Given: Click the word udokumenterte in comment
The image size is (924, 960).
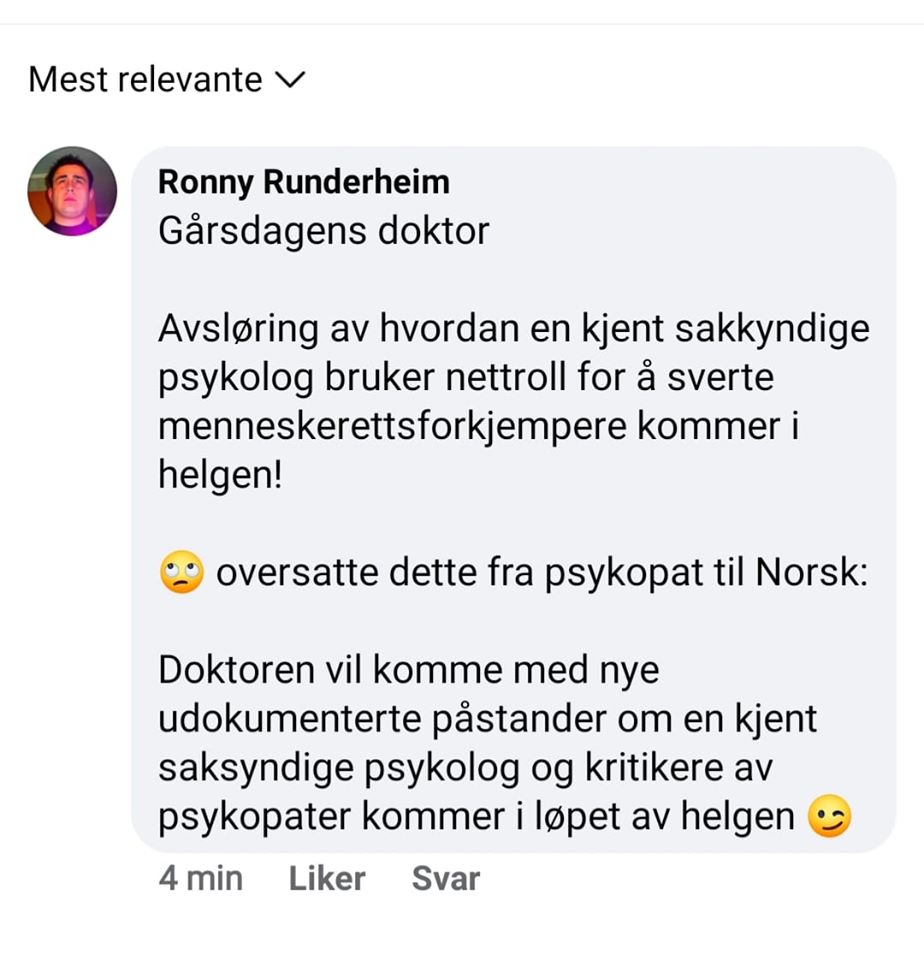Looking at the screenshot, I should (290, 718).
